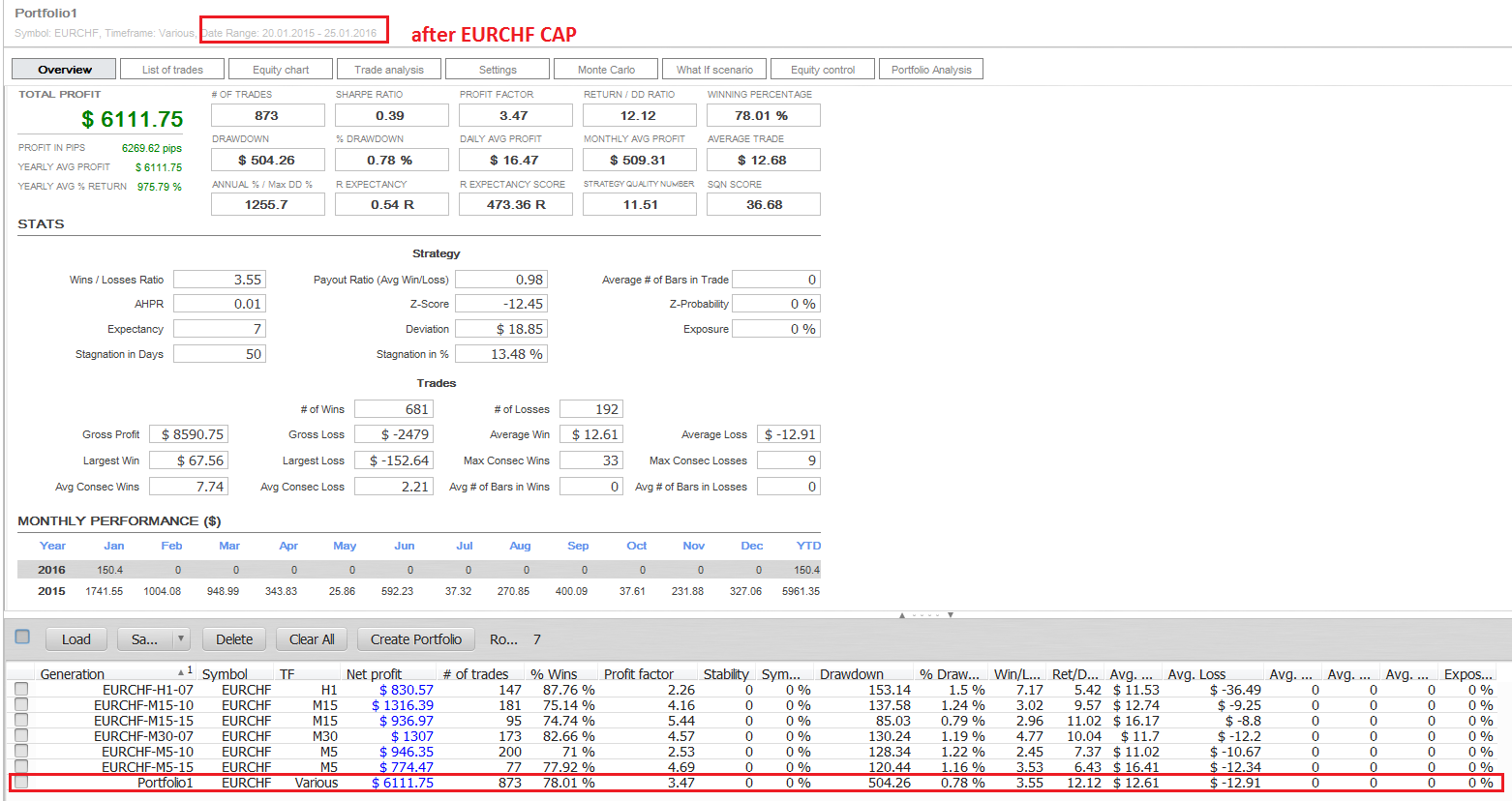Click the 2015 January value 1741.55
This screenshot has width=1512, height=801.
click(104, 591)
